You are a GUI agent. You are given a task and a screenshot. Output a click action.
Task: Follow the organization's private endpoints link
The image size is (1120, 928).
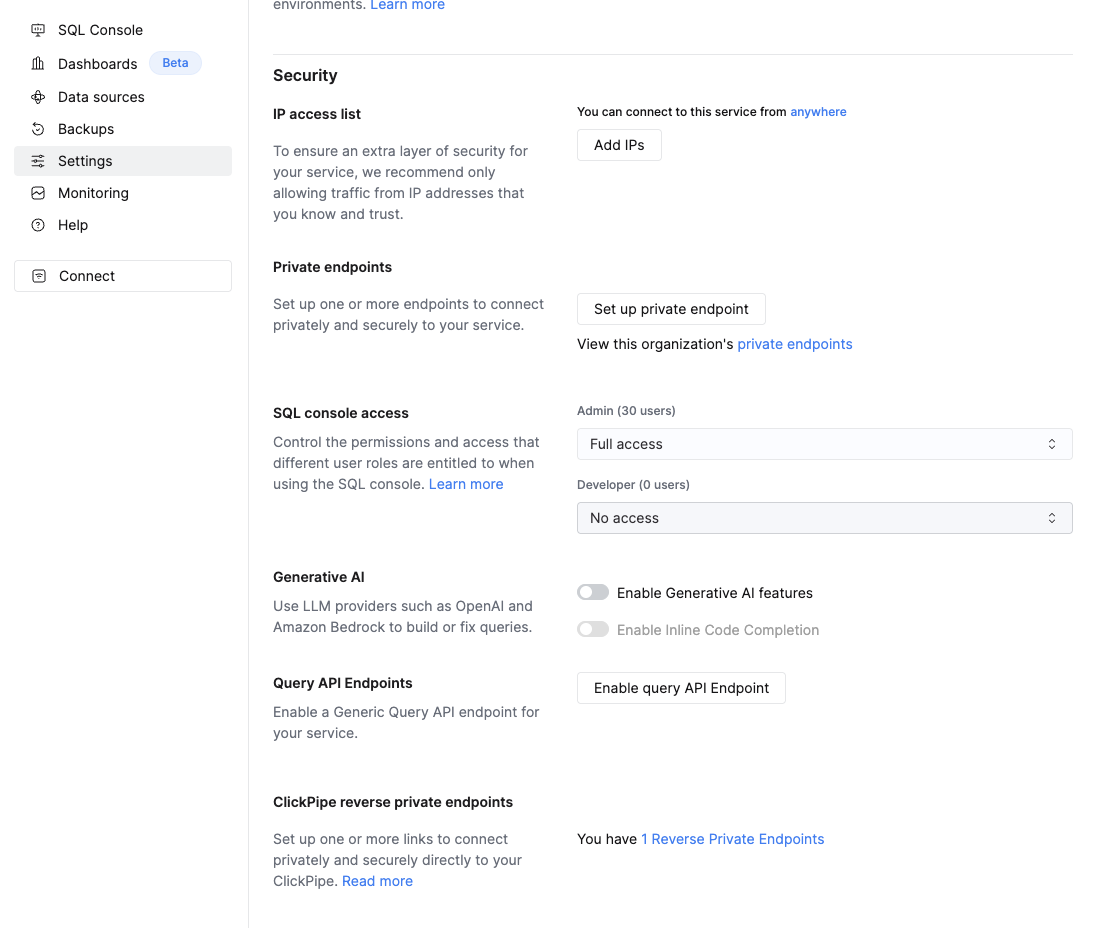coord(794,344)
